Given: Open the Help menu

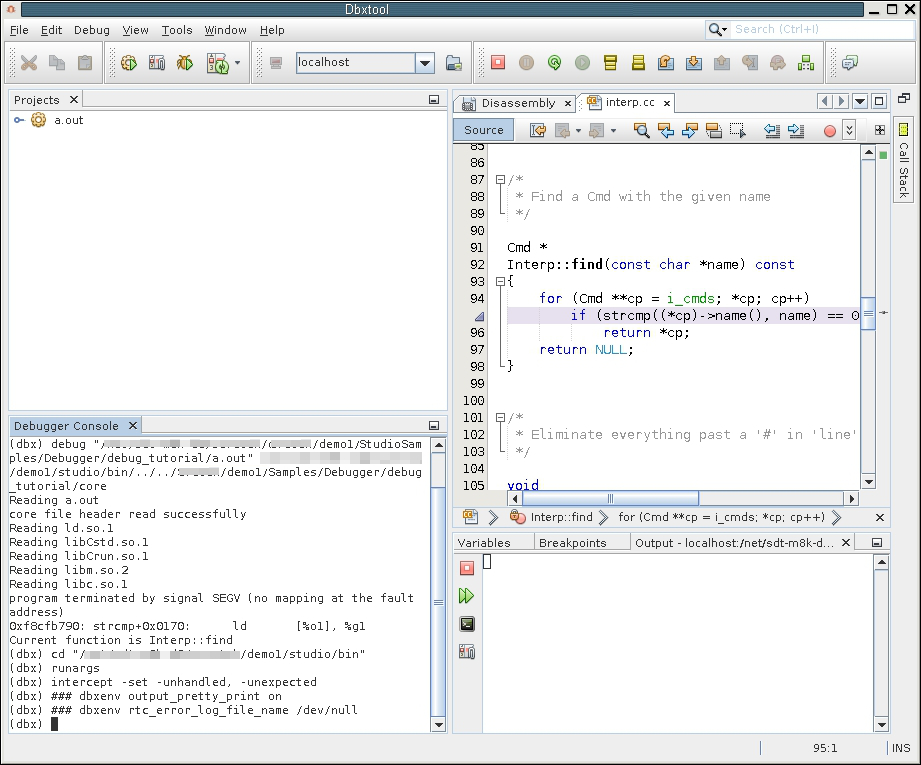Looking at the screenshot, I should pyautogui.click(x=272, y=30).
